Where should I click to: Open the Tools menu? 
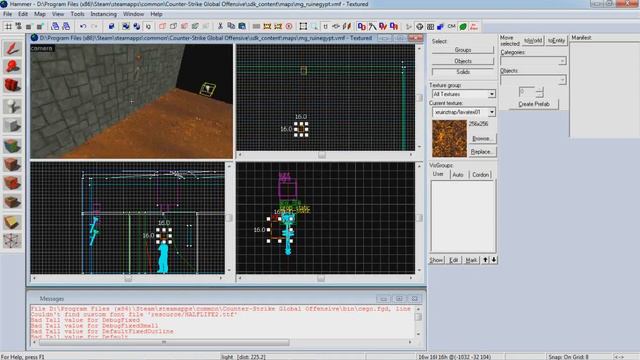(x=77, y=14)
